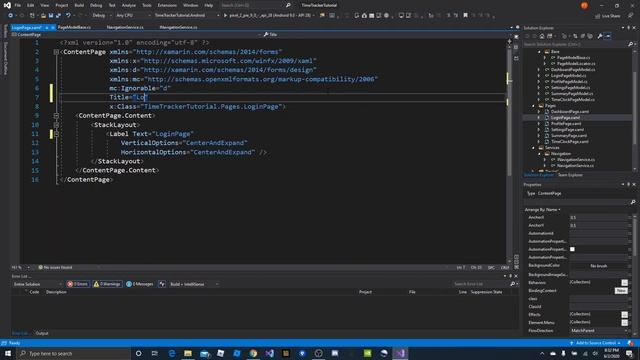Click the Solution Explorer Preview Selected Items icon
Image resolution: width=640 pixels, height=360 pixels.
point(608,36)
